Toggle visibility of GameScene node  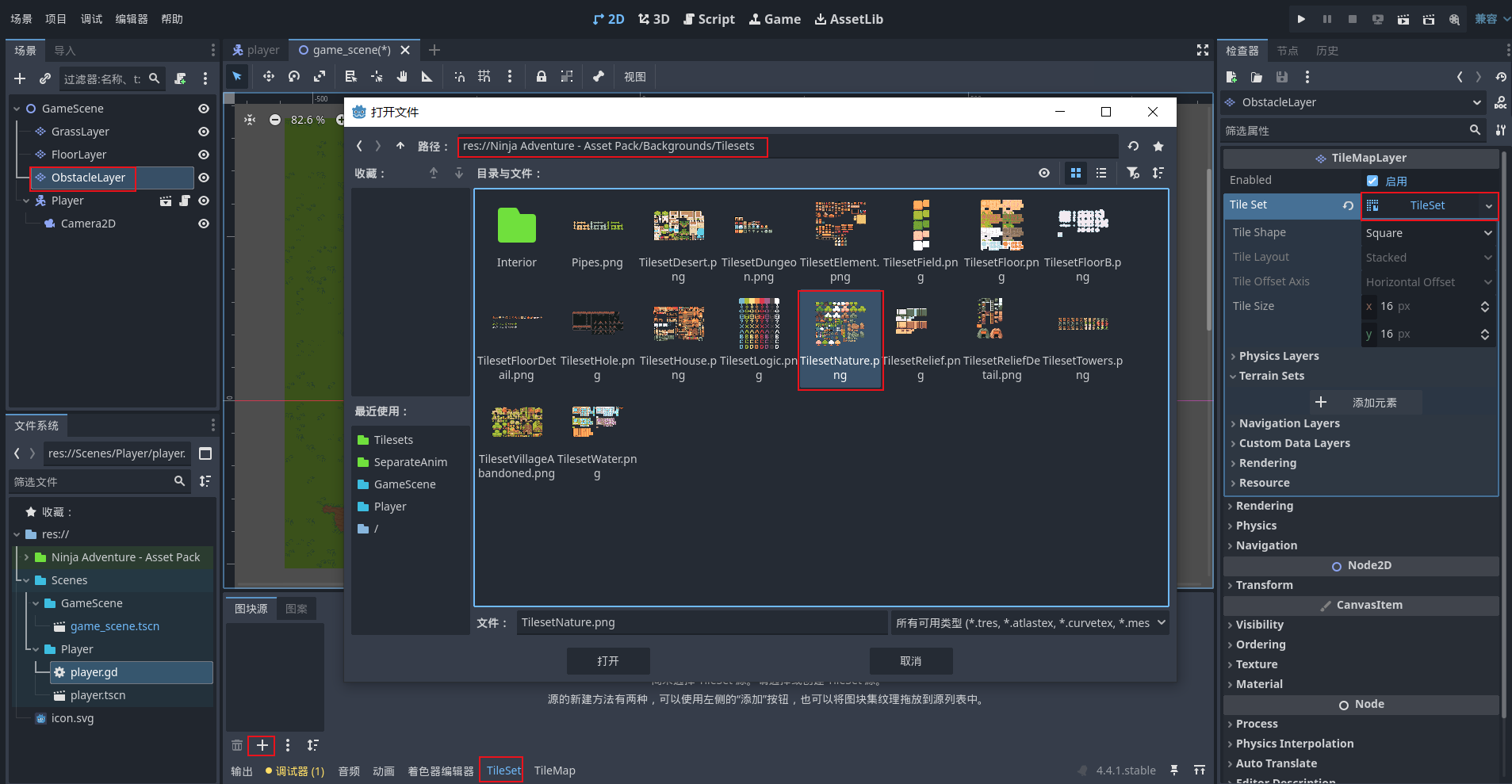204,109
